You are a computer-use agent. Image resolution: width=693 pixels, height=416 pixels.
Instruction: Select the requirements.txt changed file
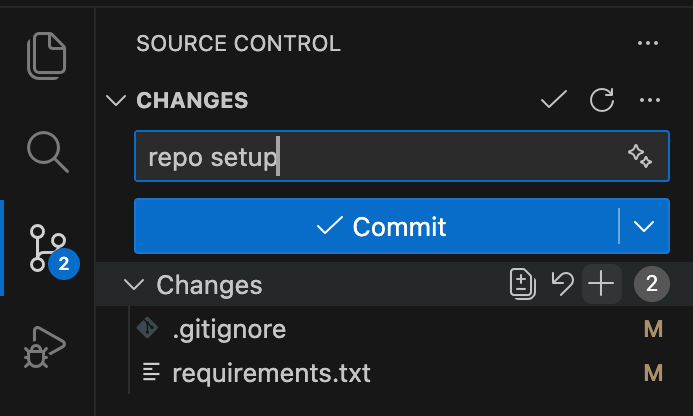tap(271, 373)
